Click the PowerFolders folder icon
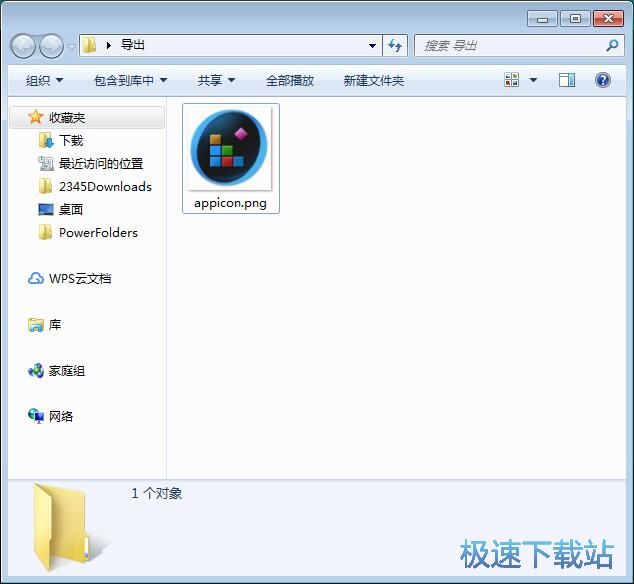634x584 pixels. point(45,233)
